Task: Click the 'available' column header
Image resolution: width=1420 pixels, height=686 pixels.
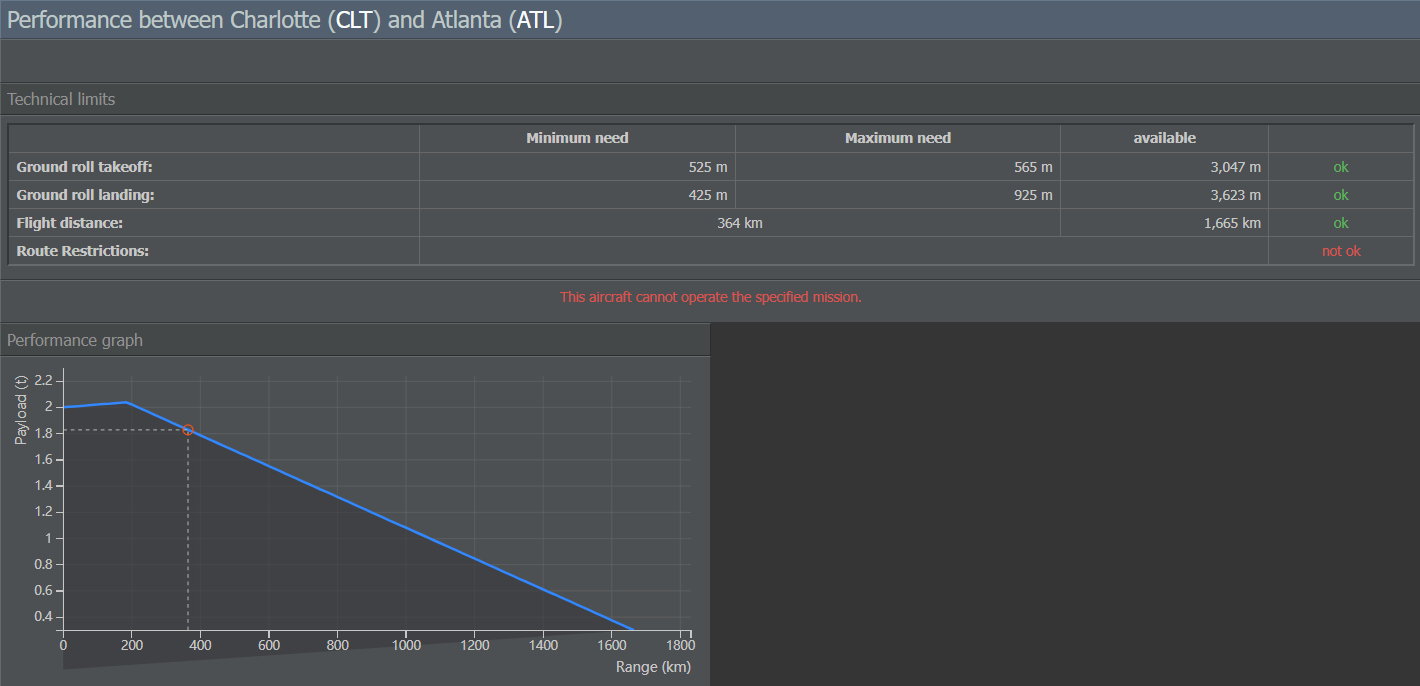Action: point(1164,138)
